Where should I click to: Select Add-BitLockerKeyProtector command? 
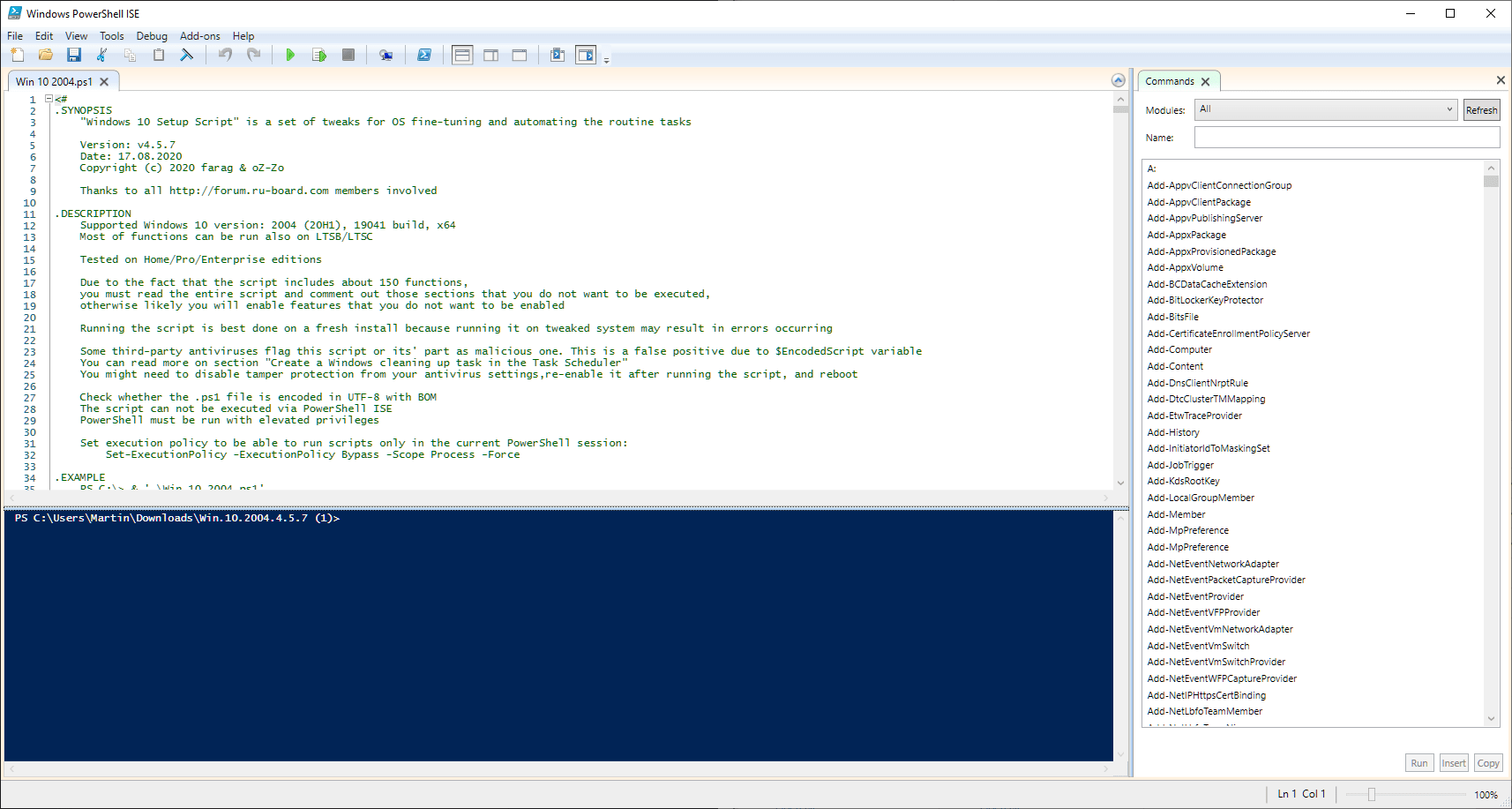pos(1205,300)
